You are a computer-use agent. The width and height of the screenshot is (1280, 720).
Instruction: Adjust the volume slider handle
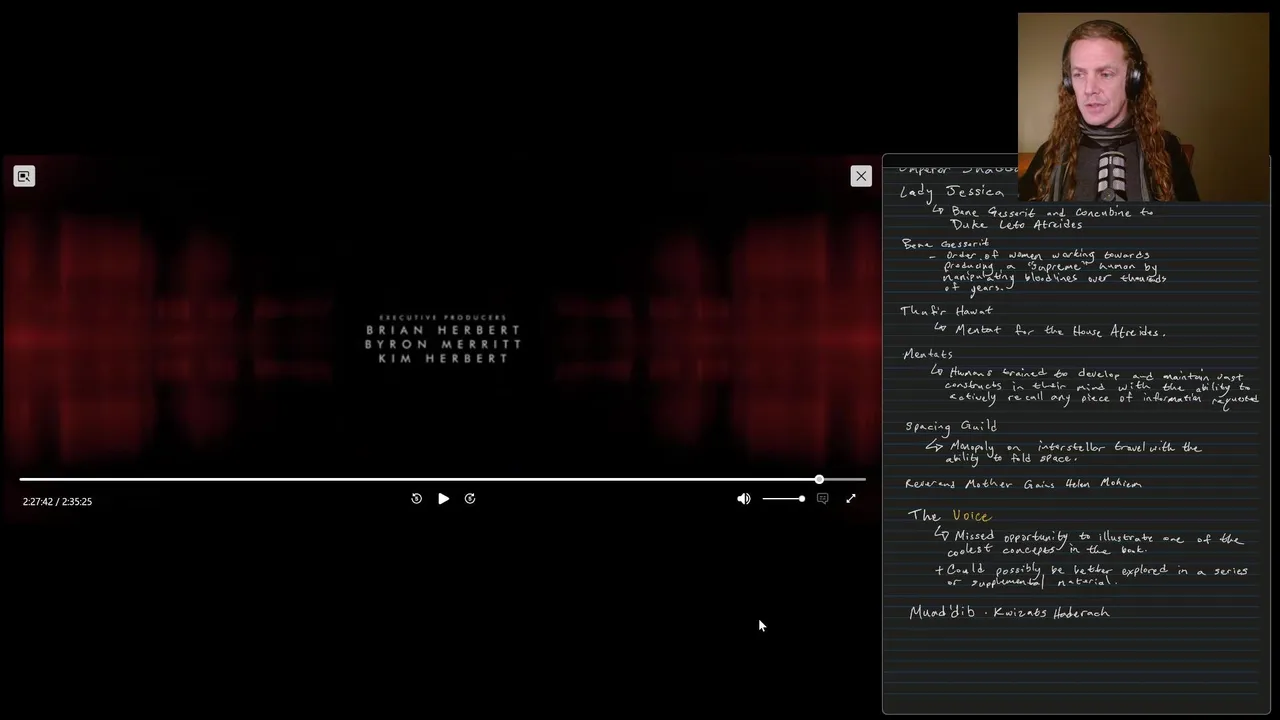tap(802, 498)
